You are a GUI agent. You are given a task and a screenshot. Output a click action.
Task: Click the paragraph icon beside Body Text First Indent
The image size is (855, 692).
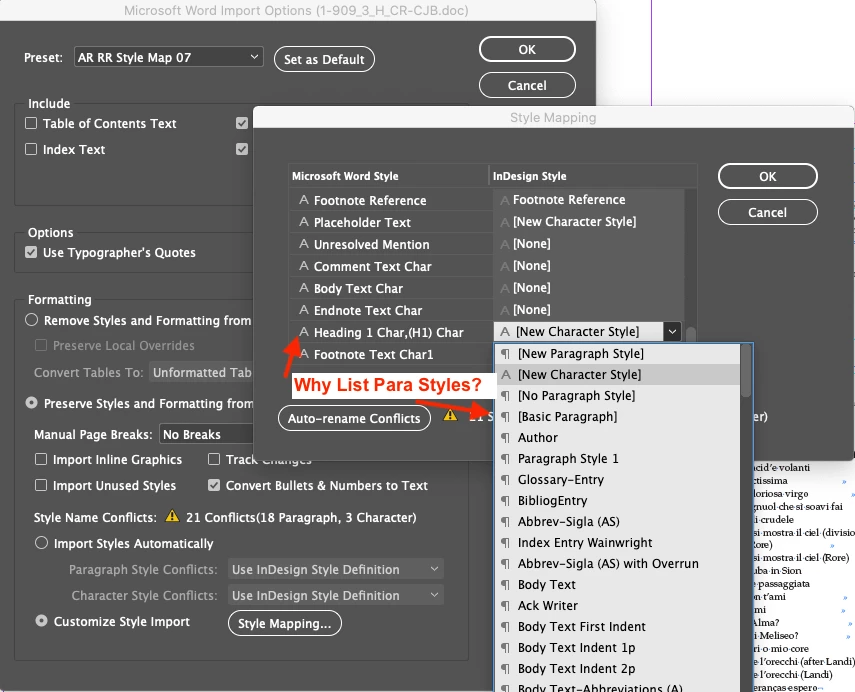(505, 627)
